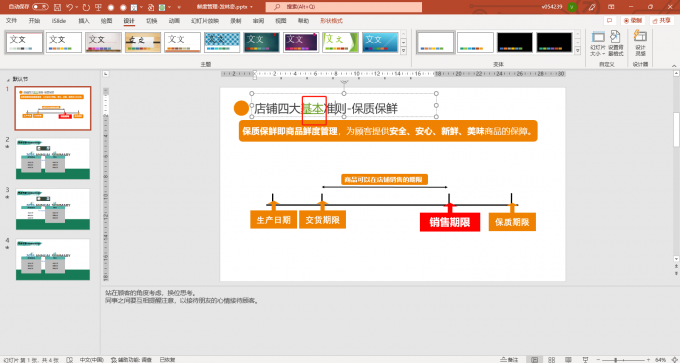Click the spell-check book icon in status bar
Image resolution: width=680 pixels, height=363 pixels.
pyautogui.click(x=69, y=360)
